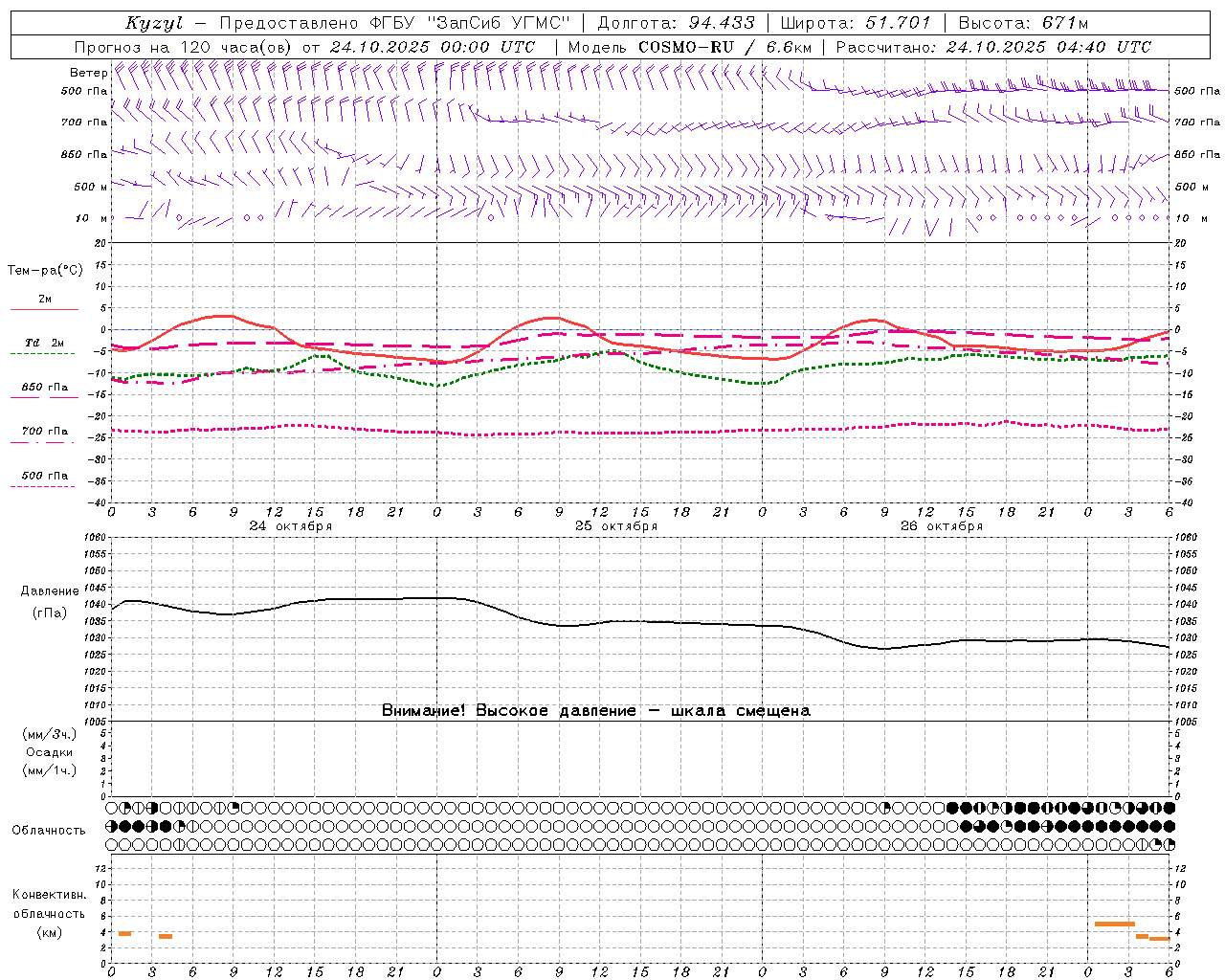This screenshot has height=980, width=1225.
Task: Click the left 1060 pressure axis value
Action: point(96,537)
